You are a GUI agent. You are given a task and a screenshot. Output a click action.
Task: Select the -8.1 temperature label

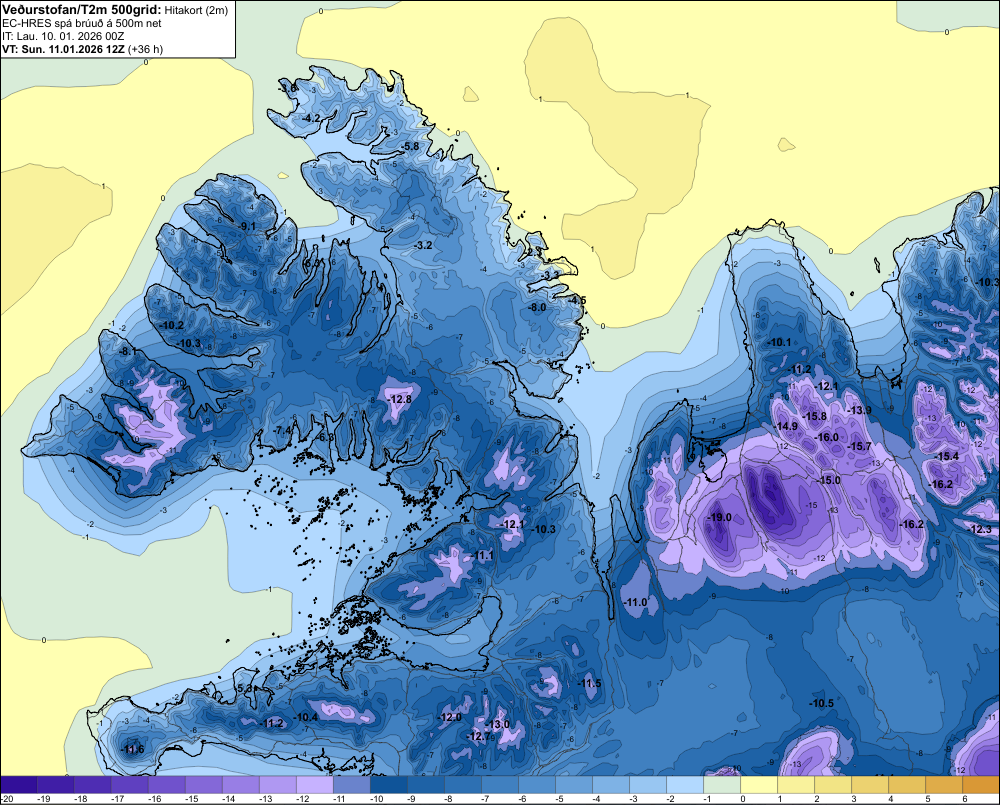[128, 351]
